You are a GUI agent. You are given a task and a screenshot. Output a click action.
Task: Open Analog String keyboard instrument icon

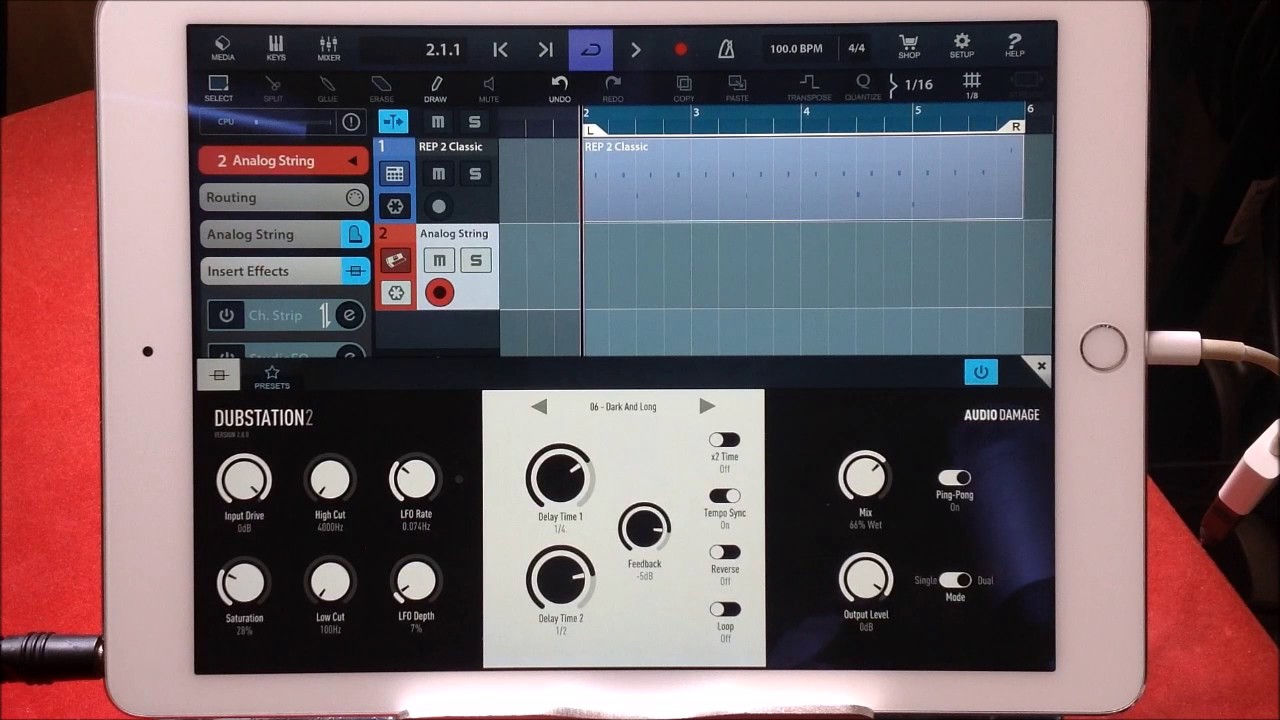396,261
